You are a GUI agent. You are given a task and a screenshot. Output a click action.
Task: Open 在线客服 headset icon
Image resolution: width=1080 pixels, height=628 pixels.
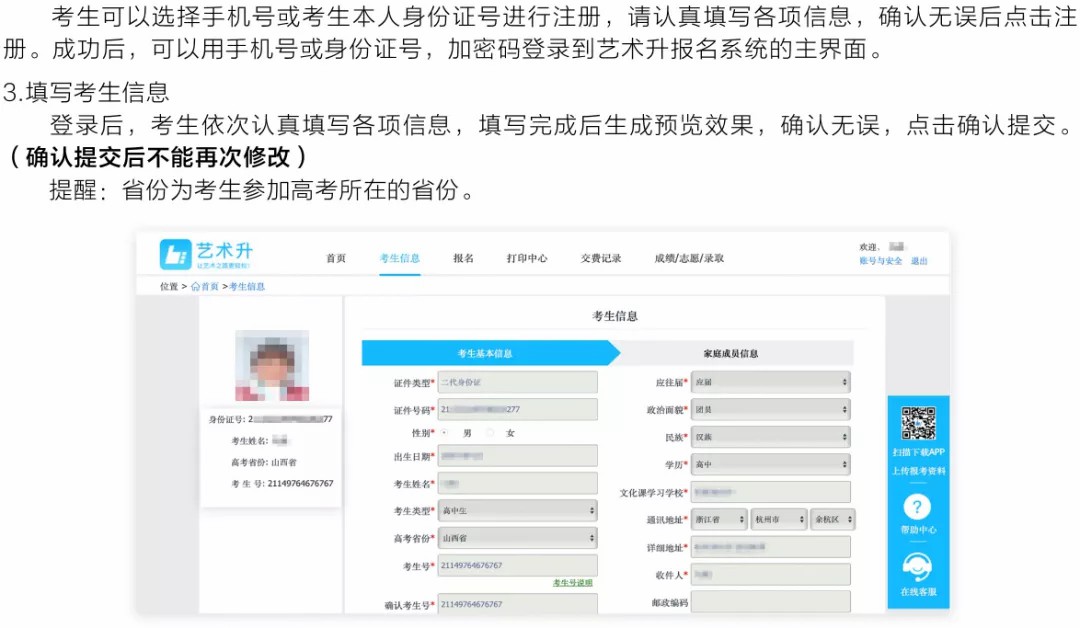click(x=917, y=568)
